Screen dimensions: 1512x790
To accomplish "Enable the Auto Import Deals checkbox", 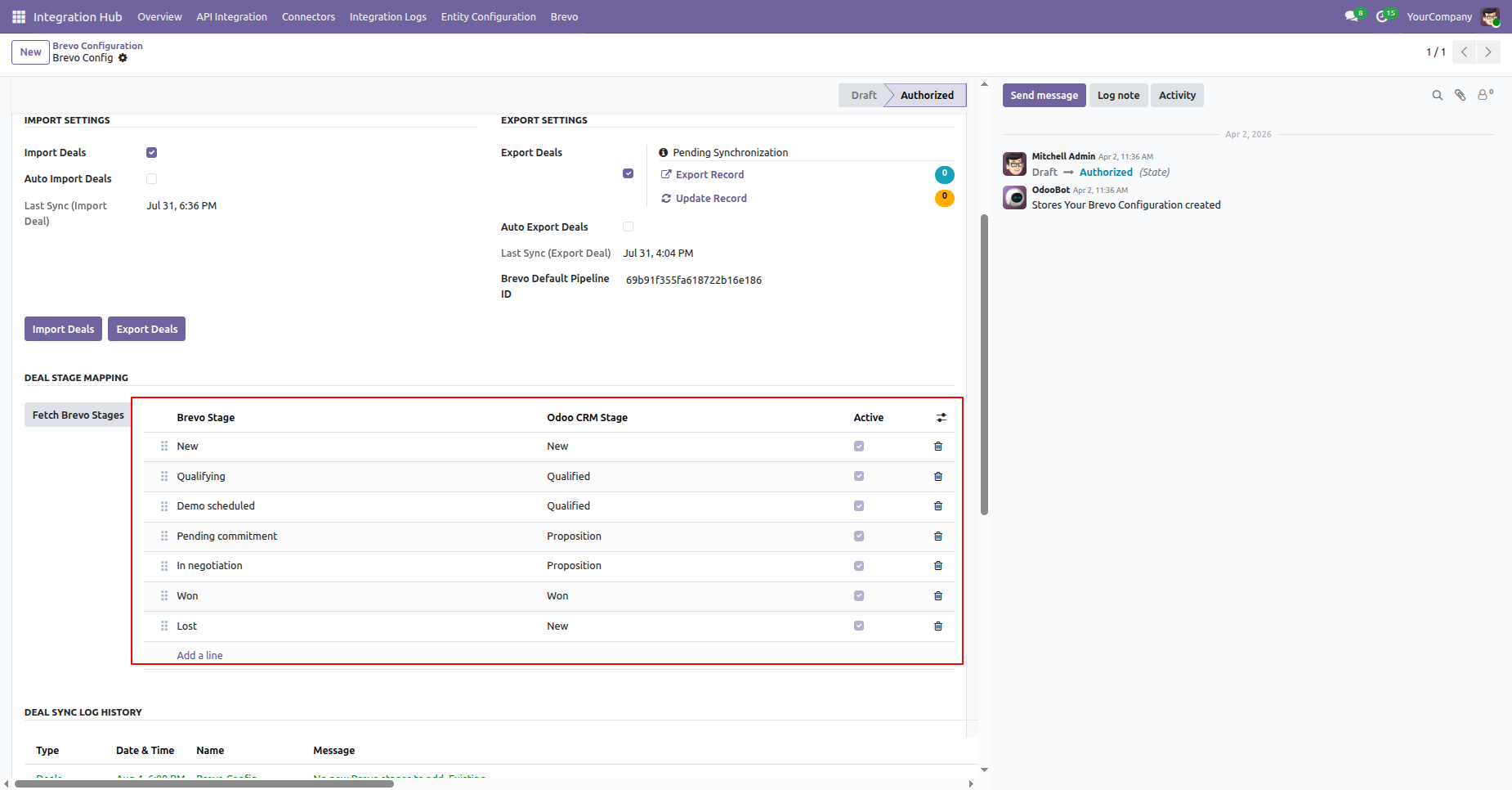I will [x=151, y=179].
